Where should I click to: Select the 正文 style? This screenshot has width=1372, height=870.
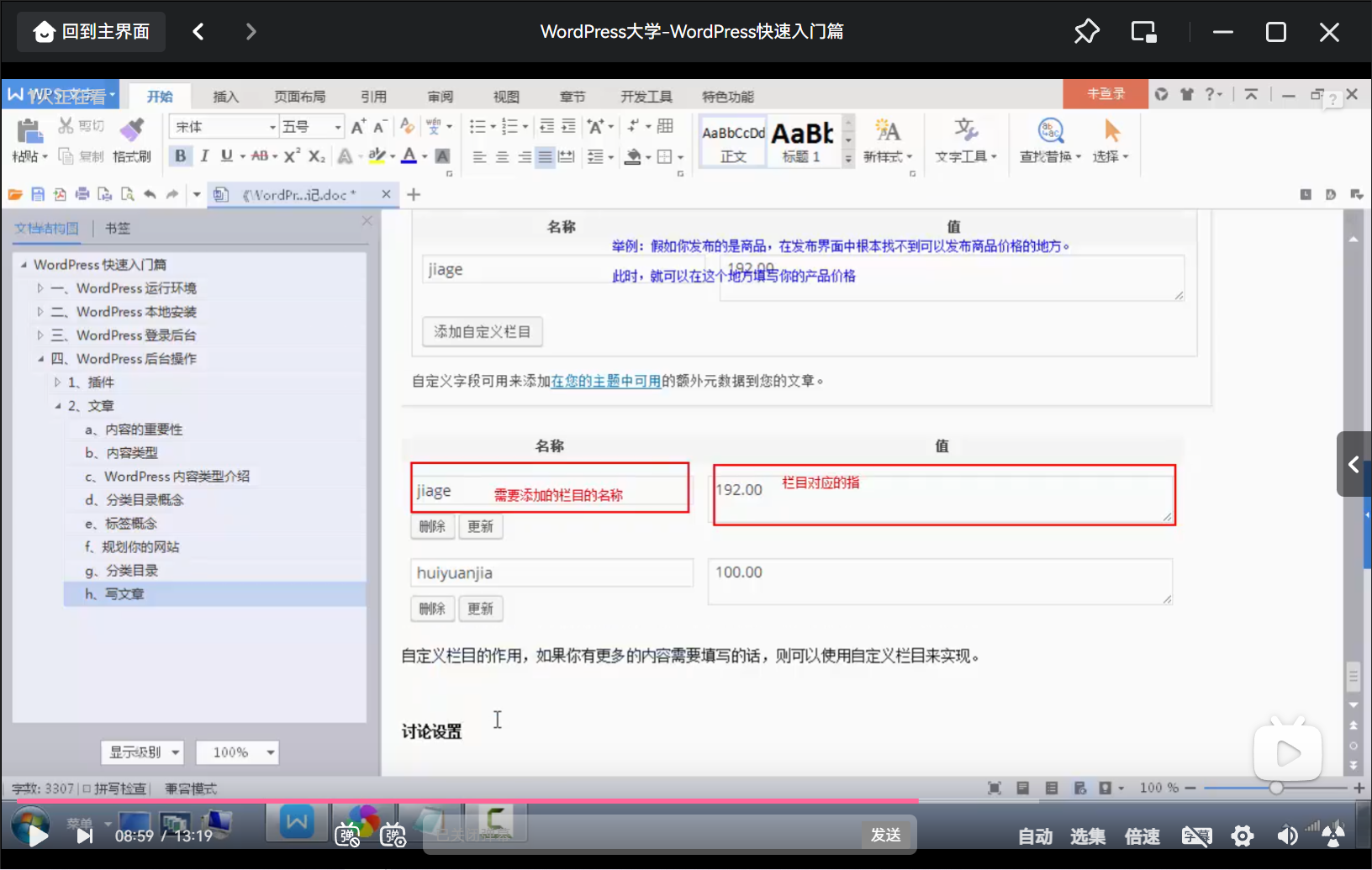733,142
